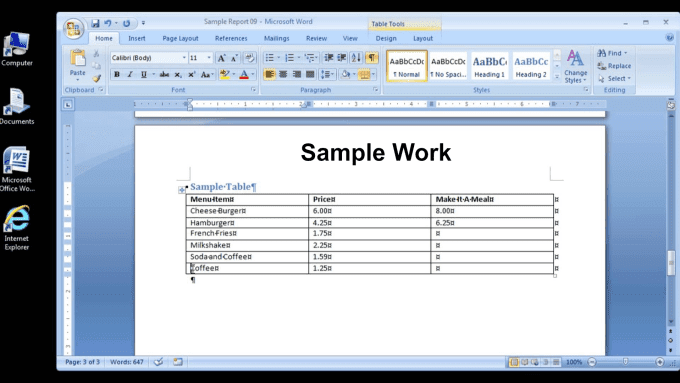Image resolution: width=680 pixels, height=383 pixels.
Task: Open the borders dropdown
Action: [x=373, y=75]
